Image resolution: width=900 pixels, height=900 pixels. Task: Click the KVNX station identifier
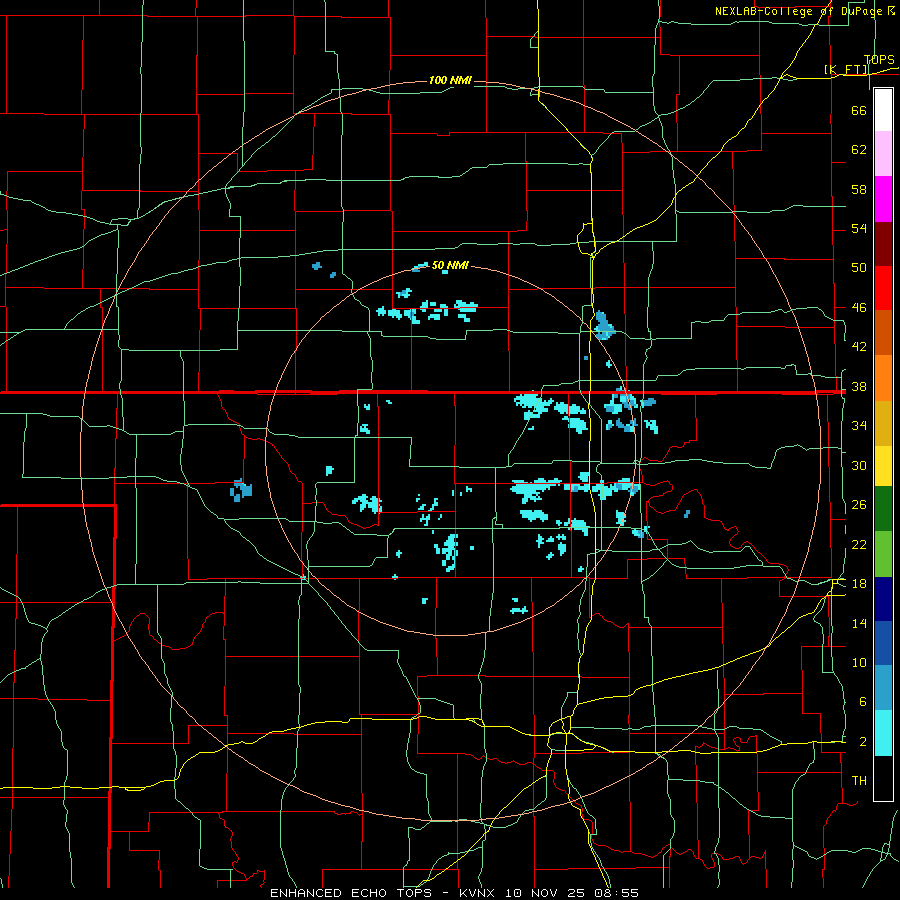pyautogui.click(x=479, y=893)
